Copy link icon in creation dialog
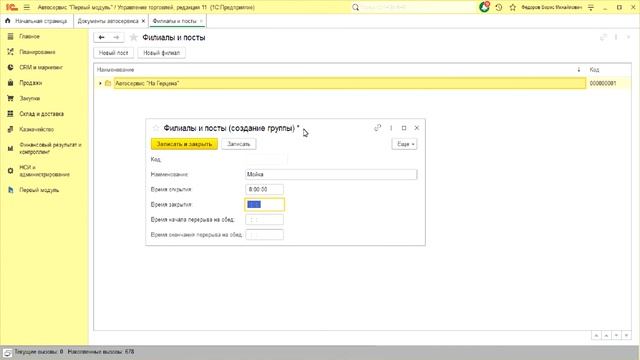 point(378,128)
